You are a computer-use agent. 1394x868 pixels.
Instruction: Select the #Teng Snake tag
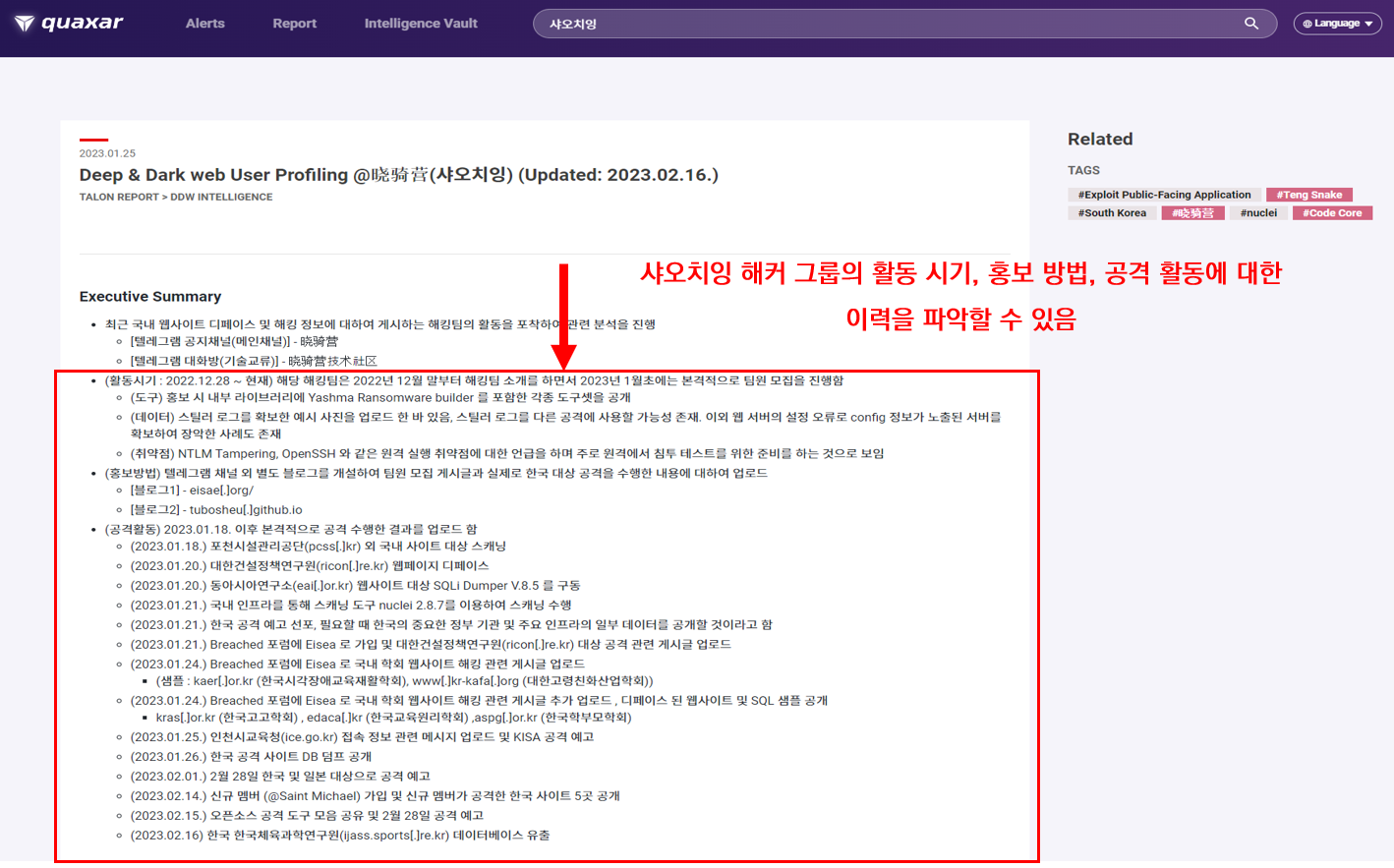(x=1309, y=195)
